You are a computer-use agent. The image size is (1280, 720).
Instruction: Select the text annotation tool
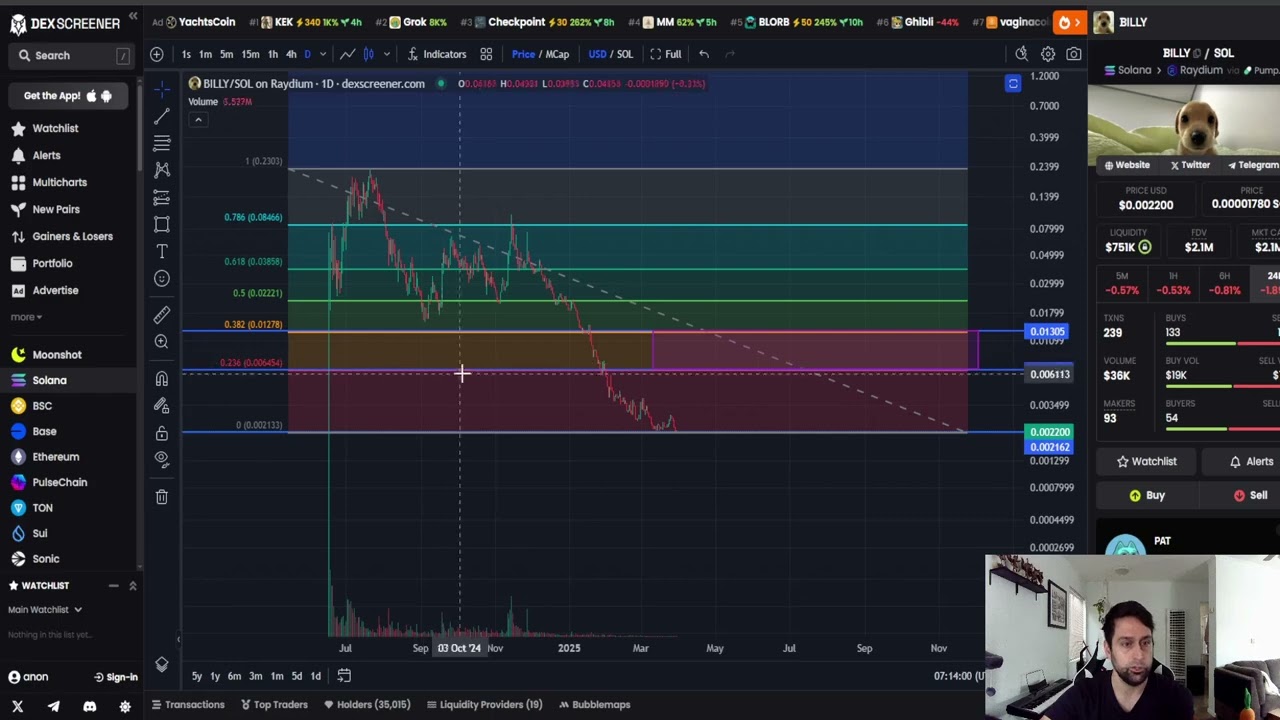[162, 251]
